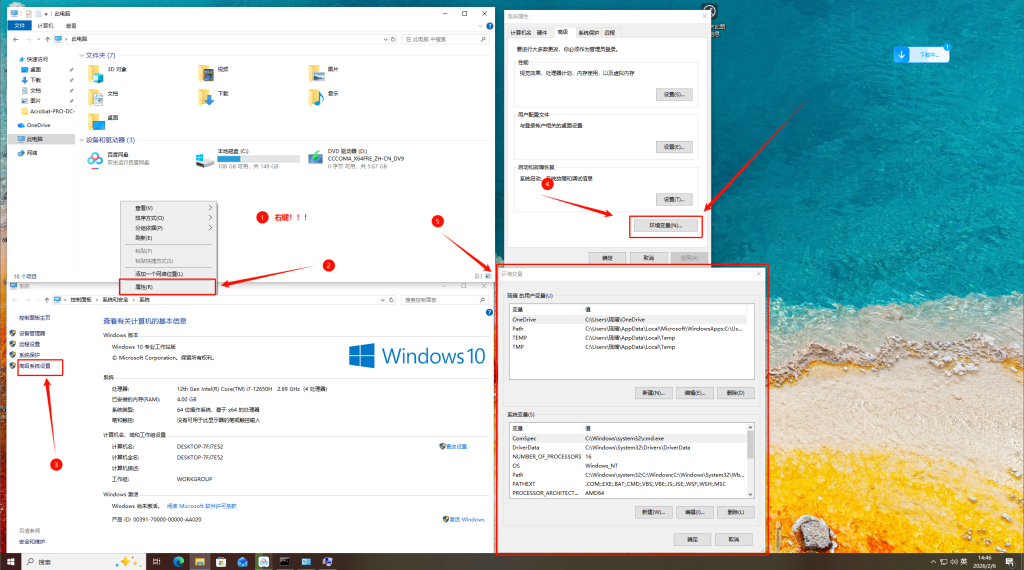Click the back arrow in This PC explorer

pyautogui.click(x=16, y=39)
